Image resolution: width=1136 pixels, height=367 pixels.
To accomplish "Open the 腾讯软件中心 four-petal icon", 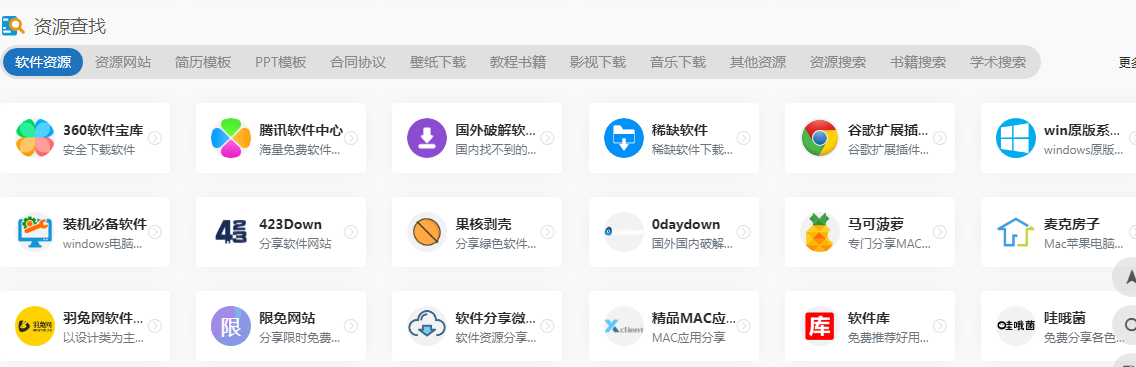I will point(231,138).
